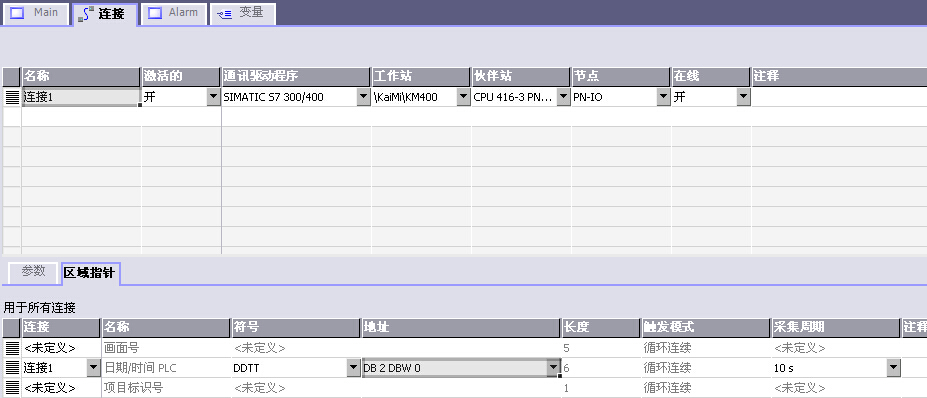The image size is (927, 398).
Task: Click the 长度 column header
Action: click(x=601, y=328)
